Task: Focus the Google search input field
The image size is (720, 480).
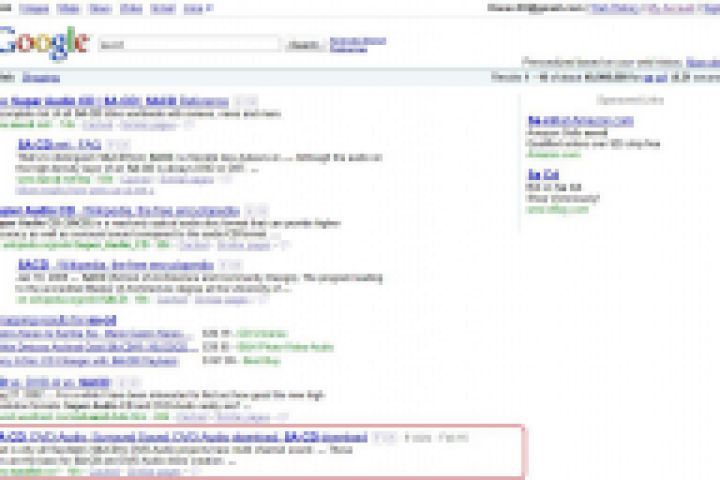Action: (x=188, y=45)
